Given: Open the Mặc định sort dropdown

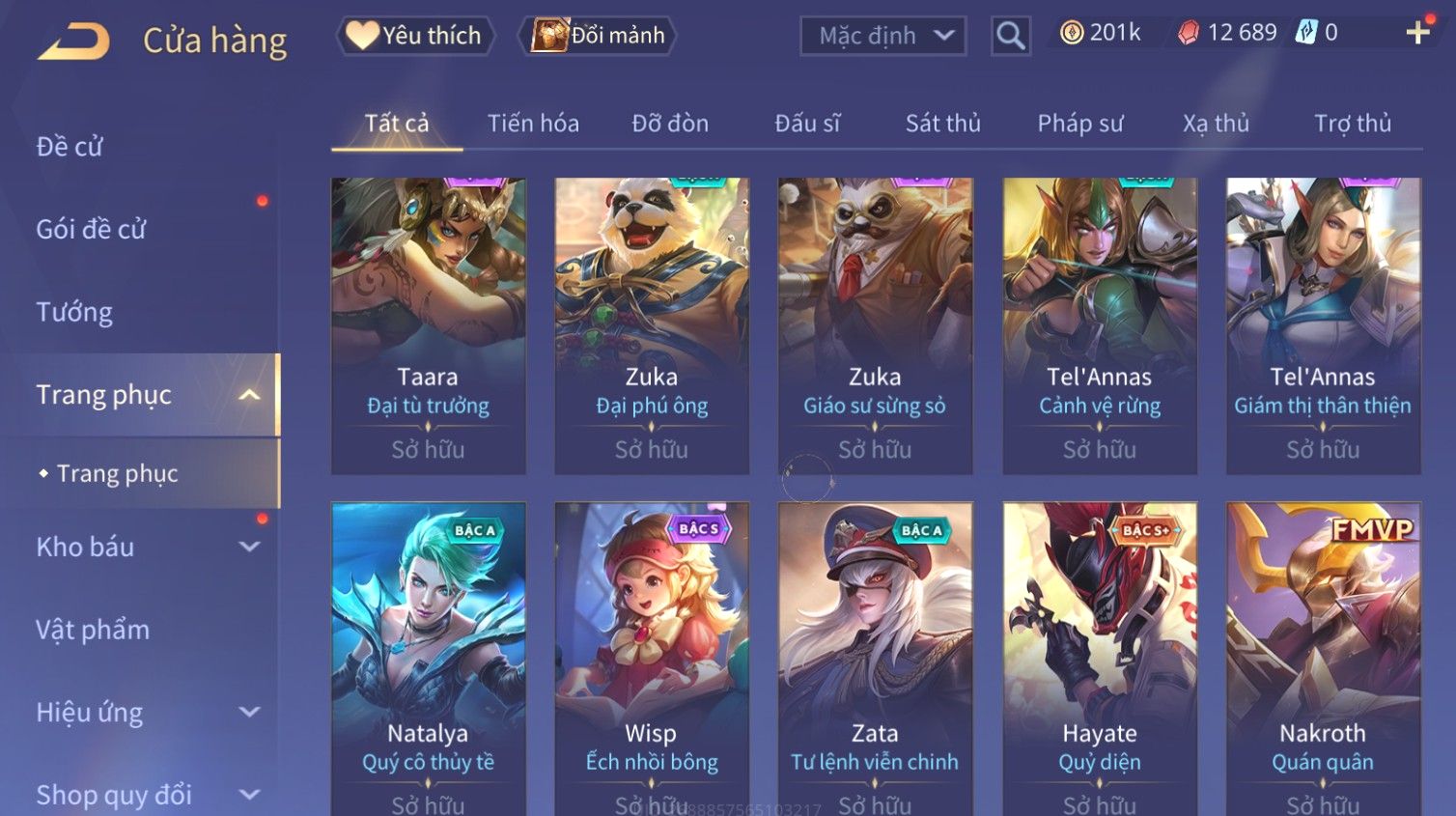Looking at the screenshot, I should (883, 36).
